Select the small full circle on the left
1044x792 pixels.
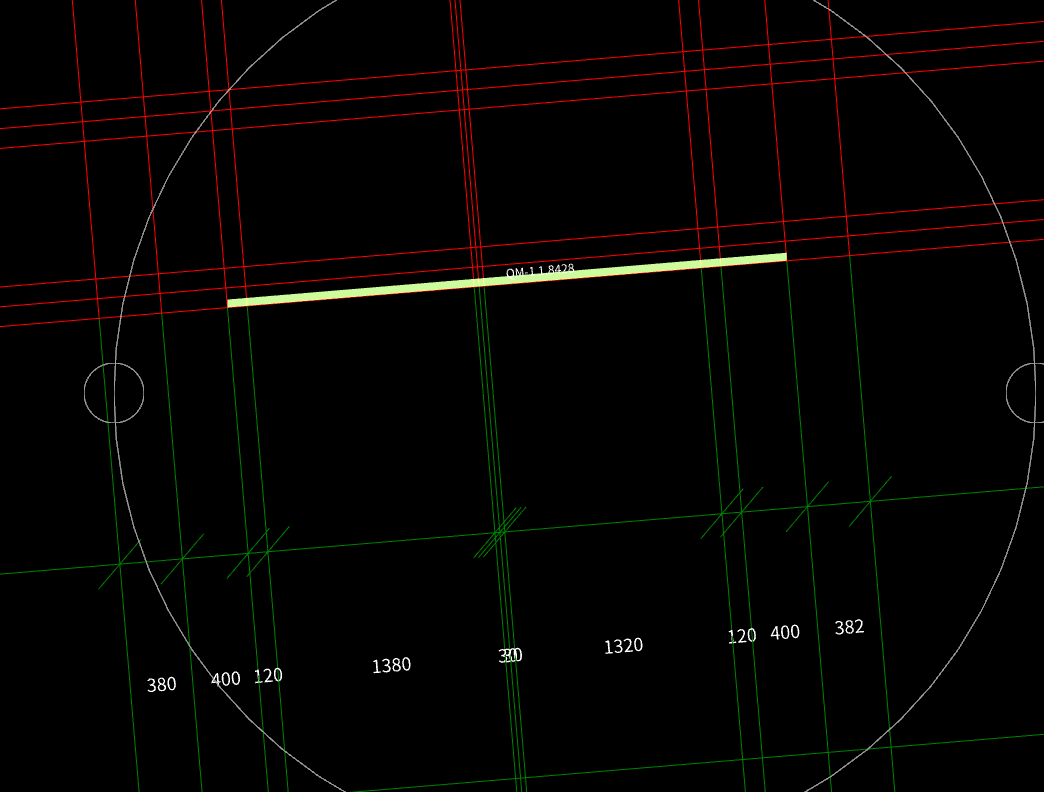click(114, 393)
